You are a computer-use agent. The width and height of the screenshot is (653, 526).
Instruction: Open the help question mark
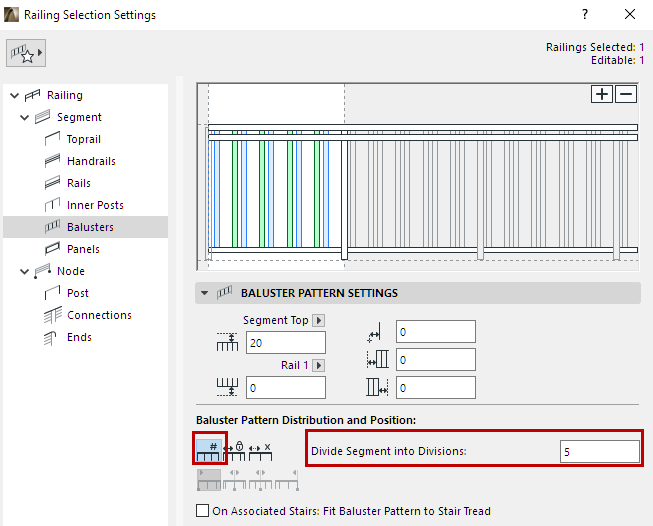pyautogui.click(x=585, y=14)
